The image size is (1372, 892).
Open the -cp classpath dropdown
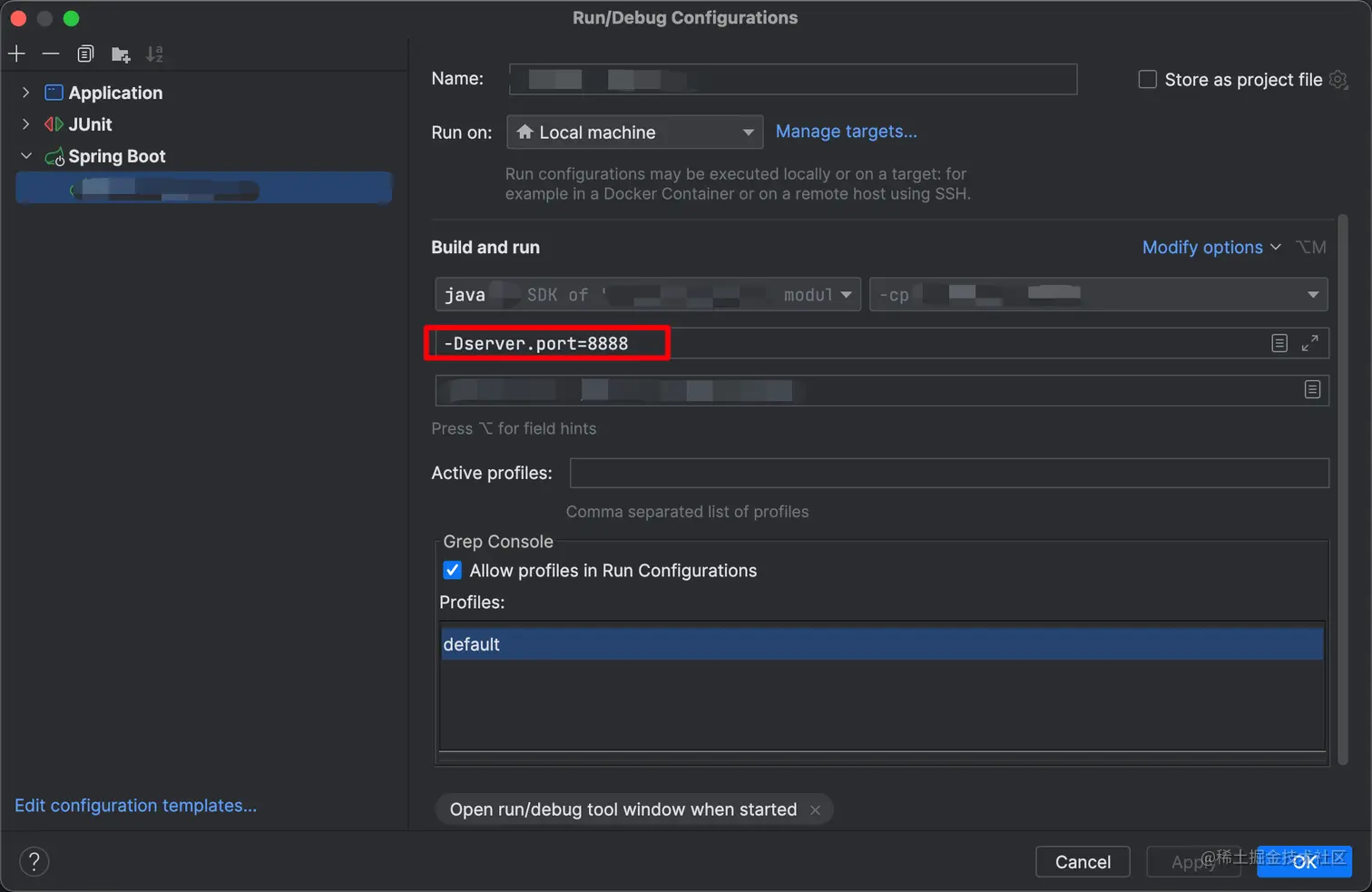1098,294
